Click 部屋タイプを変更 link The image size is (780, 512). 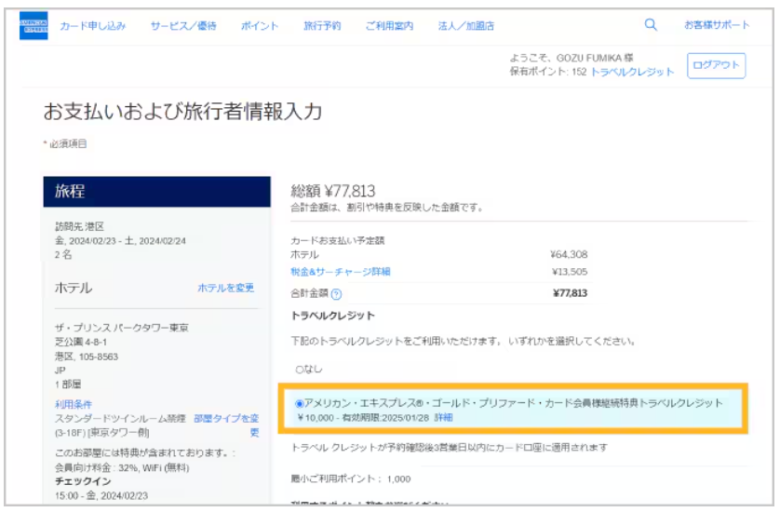(227, 425)
